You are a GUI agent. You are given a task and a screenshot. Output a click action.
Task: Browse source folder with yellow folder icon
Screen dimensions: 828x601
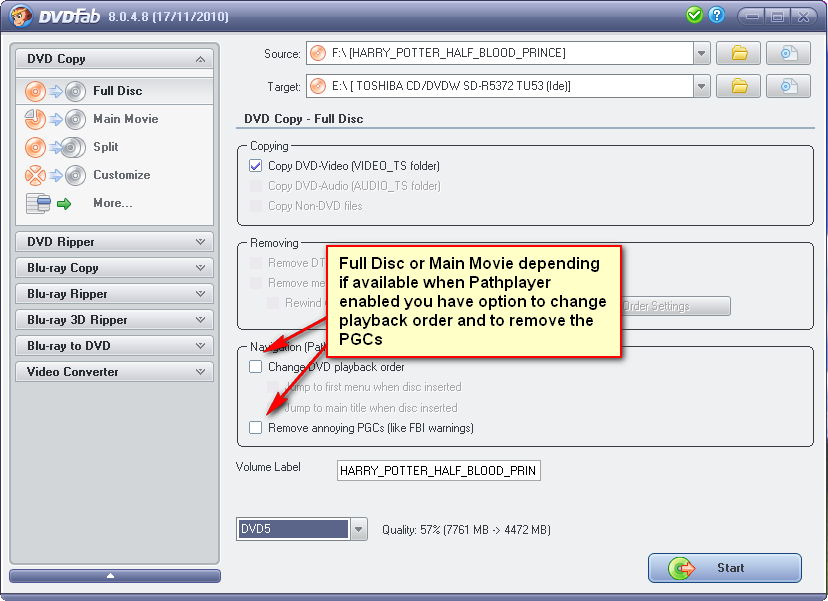[738, 53]
